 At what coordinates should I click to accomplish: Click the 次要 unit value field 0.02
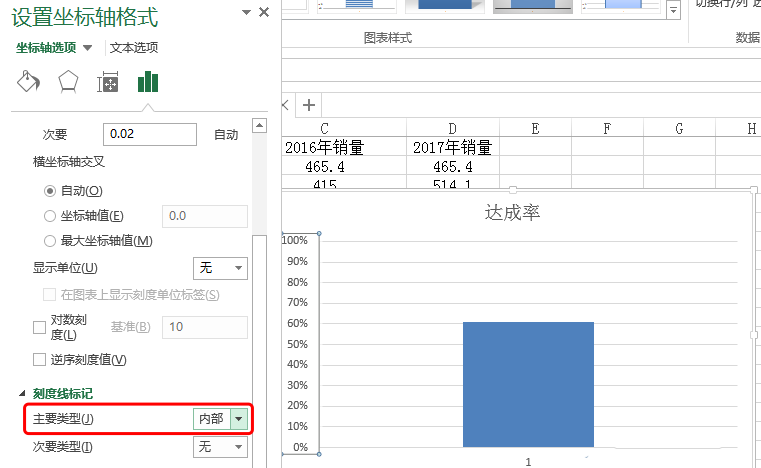click(x=149, y=134)
